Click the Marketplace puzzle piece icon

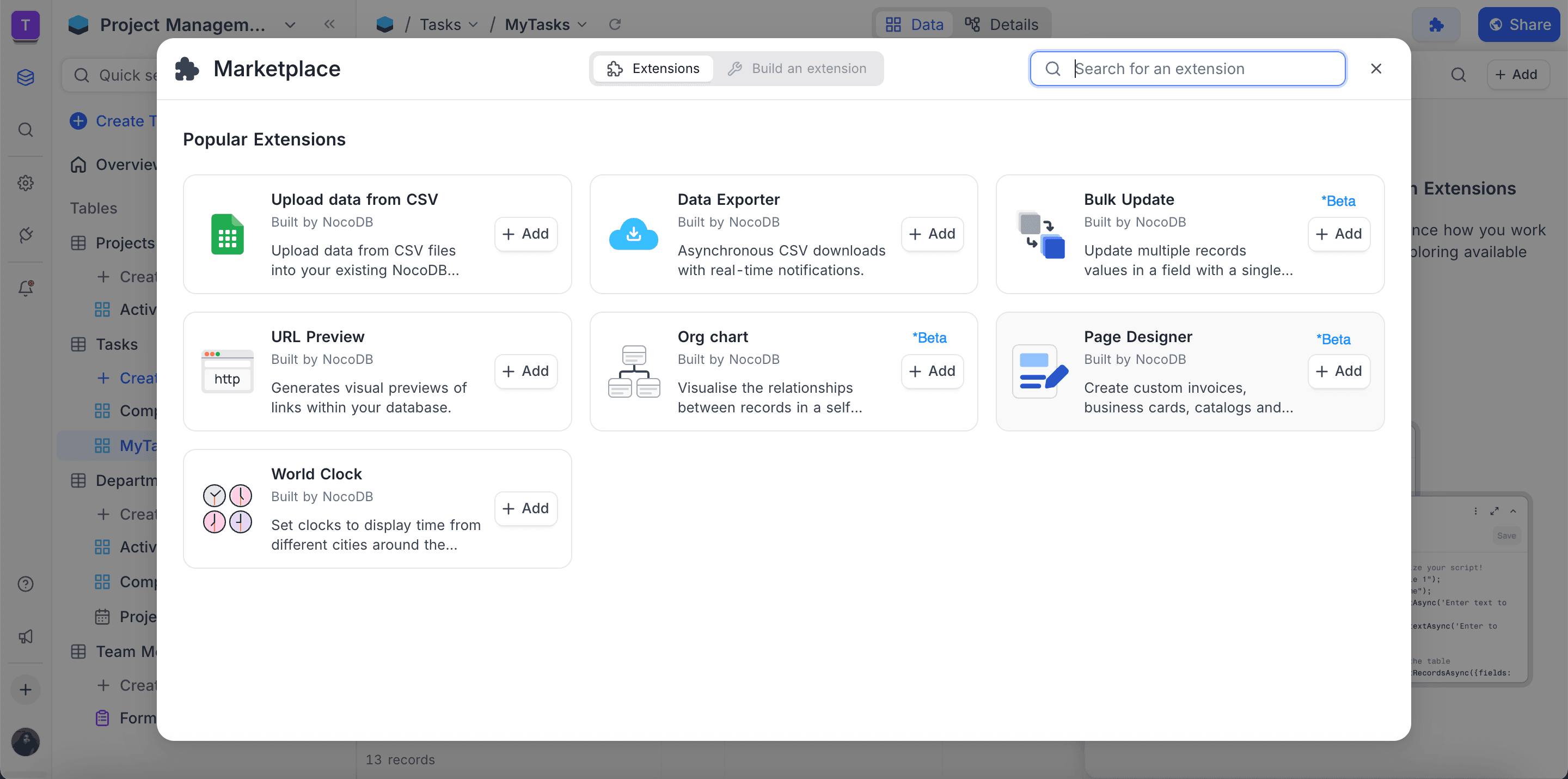coord(187,69)
